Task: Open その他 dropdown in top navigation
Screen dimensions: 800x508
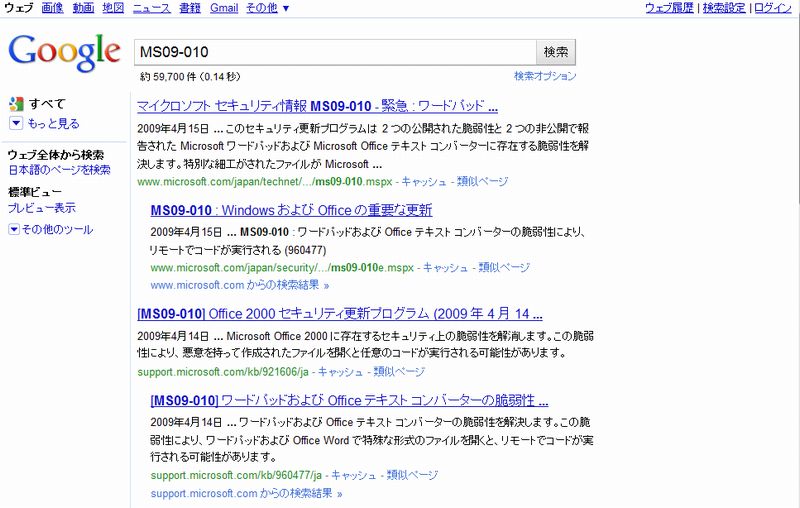Action: (x=267, y=8)
